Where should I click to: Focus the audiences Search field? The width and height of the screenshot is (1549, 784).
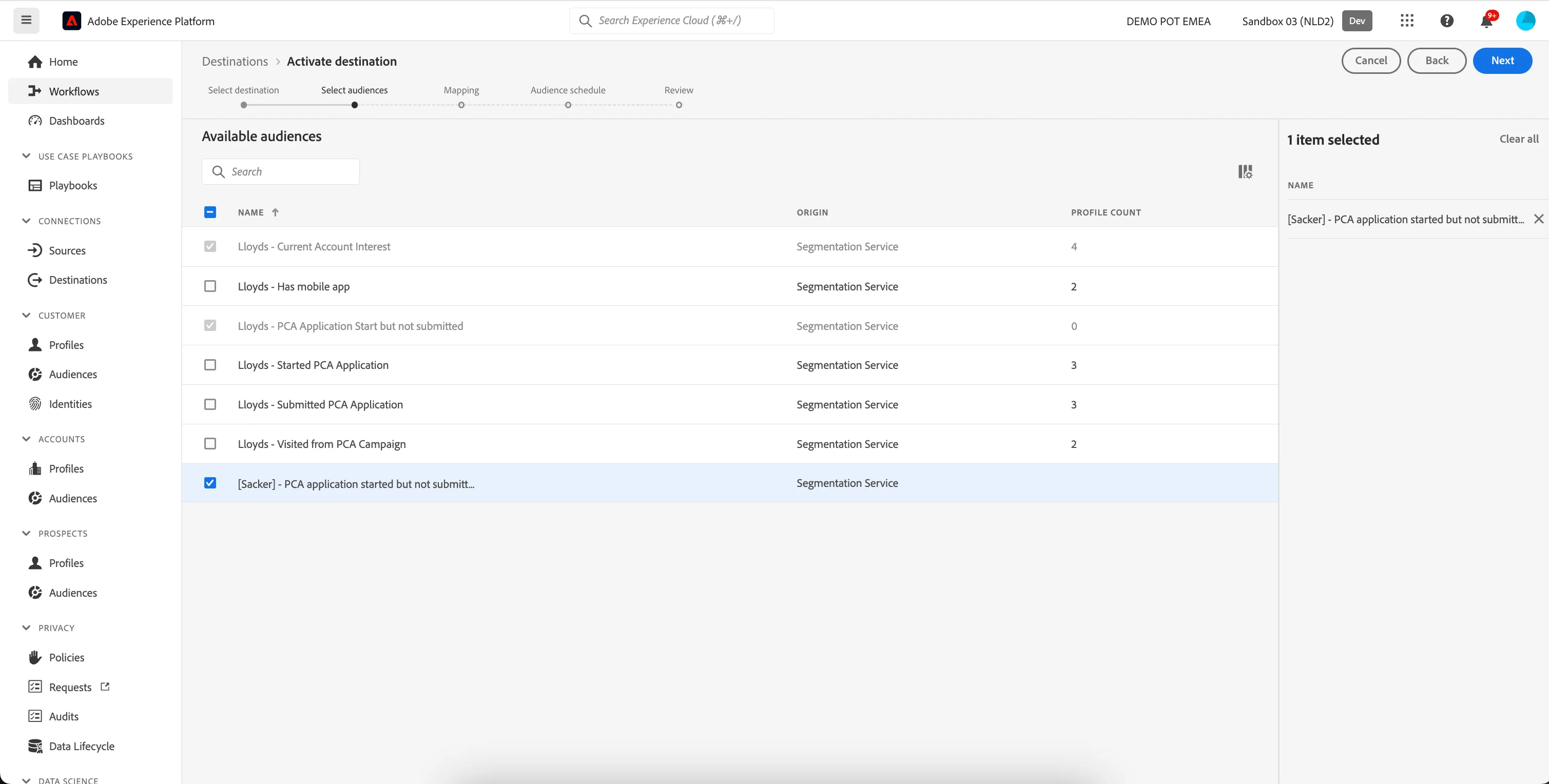[281, 172]
